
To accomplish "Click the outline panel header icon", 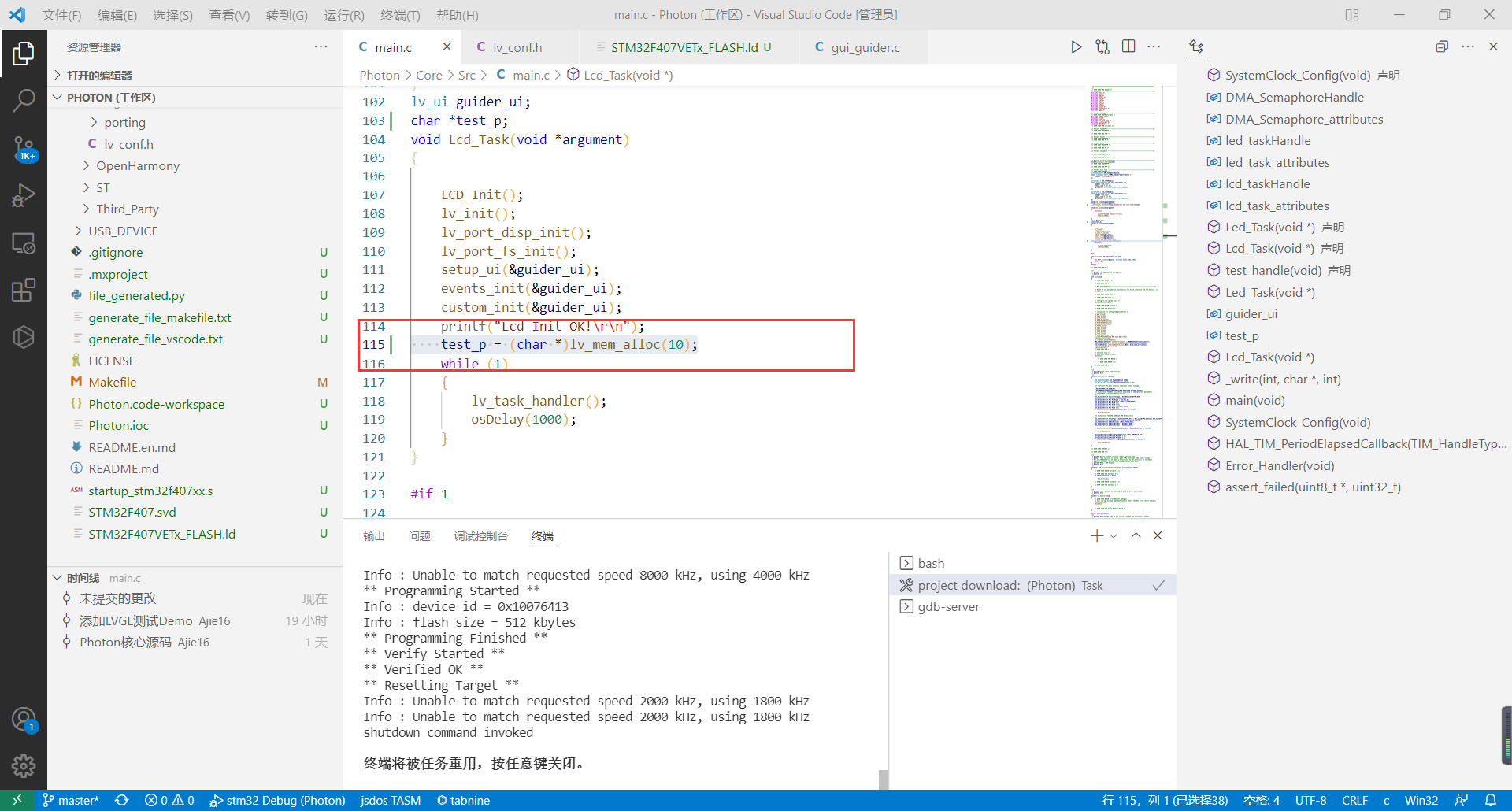I will point(1196,47).
